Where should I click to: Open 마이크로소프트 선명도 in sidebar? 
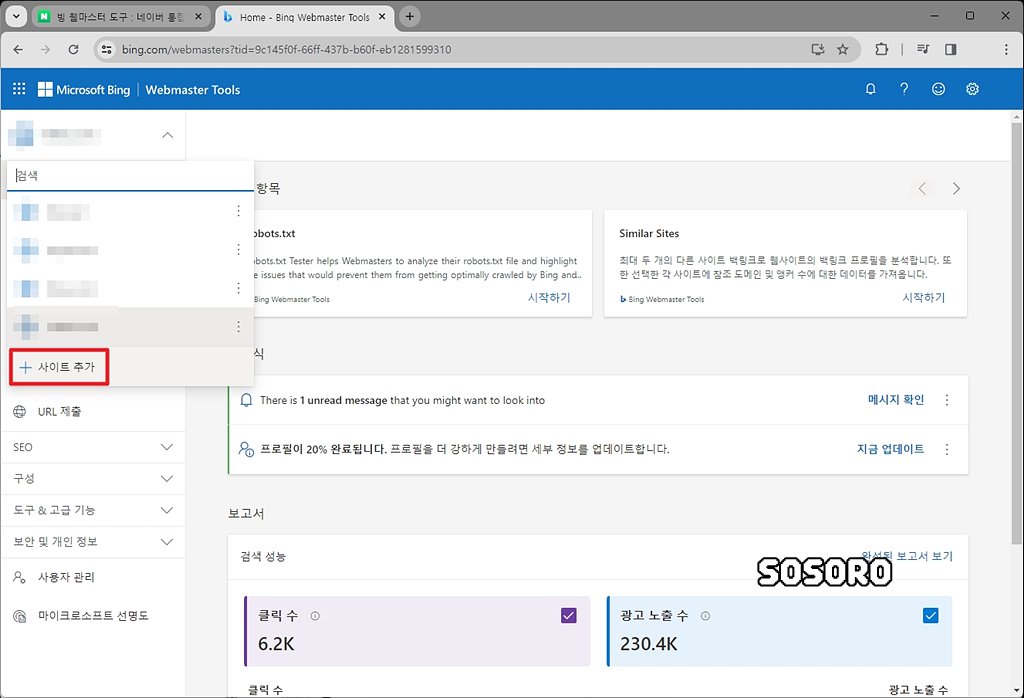click(x=93, y=616)
